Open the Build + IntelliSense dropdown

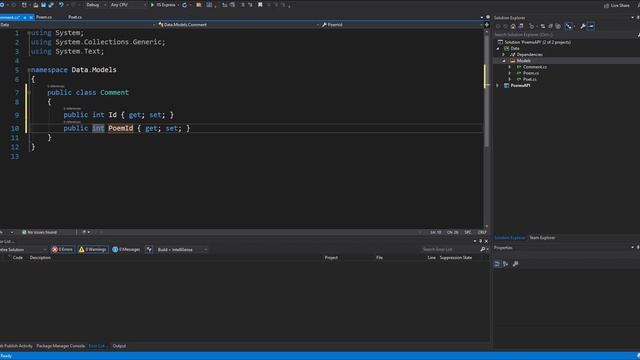point(182,249)
